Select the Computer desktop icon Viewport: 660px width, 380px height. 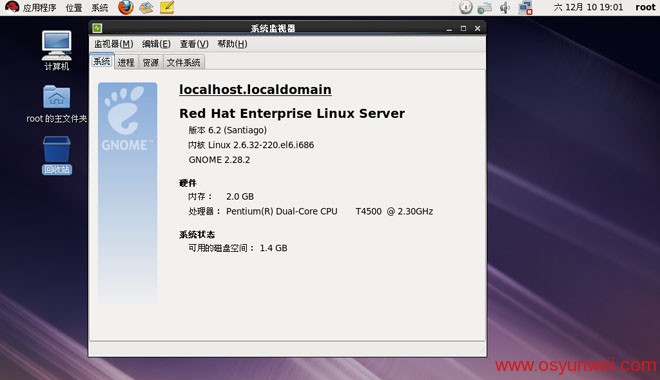(x=57, y=50)
